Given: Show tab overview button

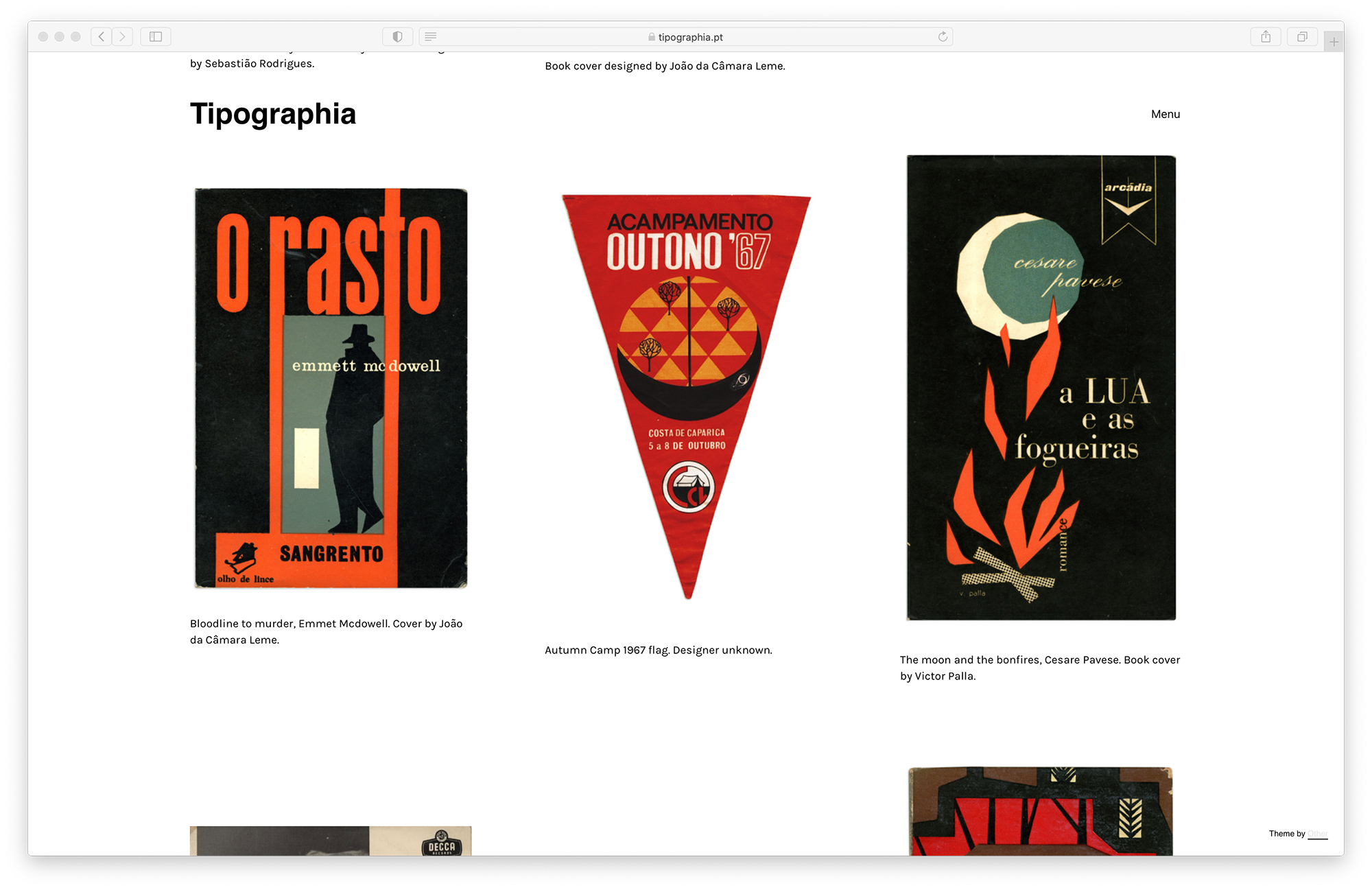Looking at the screenshot, I should [x=1302, y=37].
